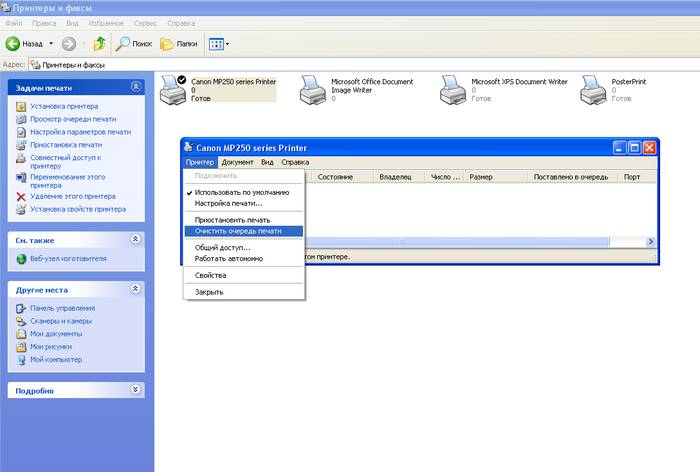Image resolution: width=700 pixels, height=472 pixels.
Task: Choose 'Очистить очередь печати' menu item
Action: [x=238, y=230]
